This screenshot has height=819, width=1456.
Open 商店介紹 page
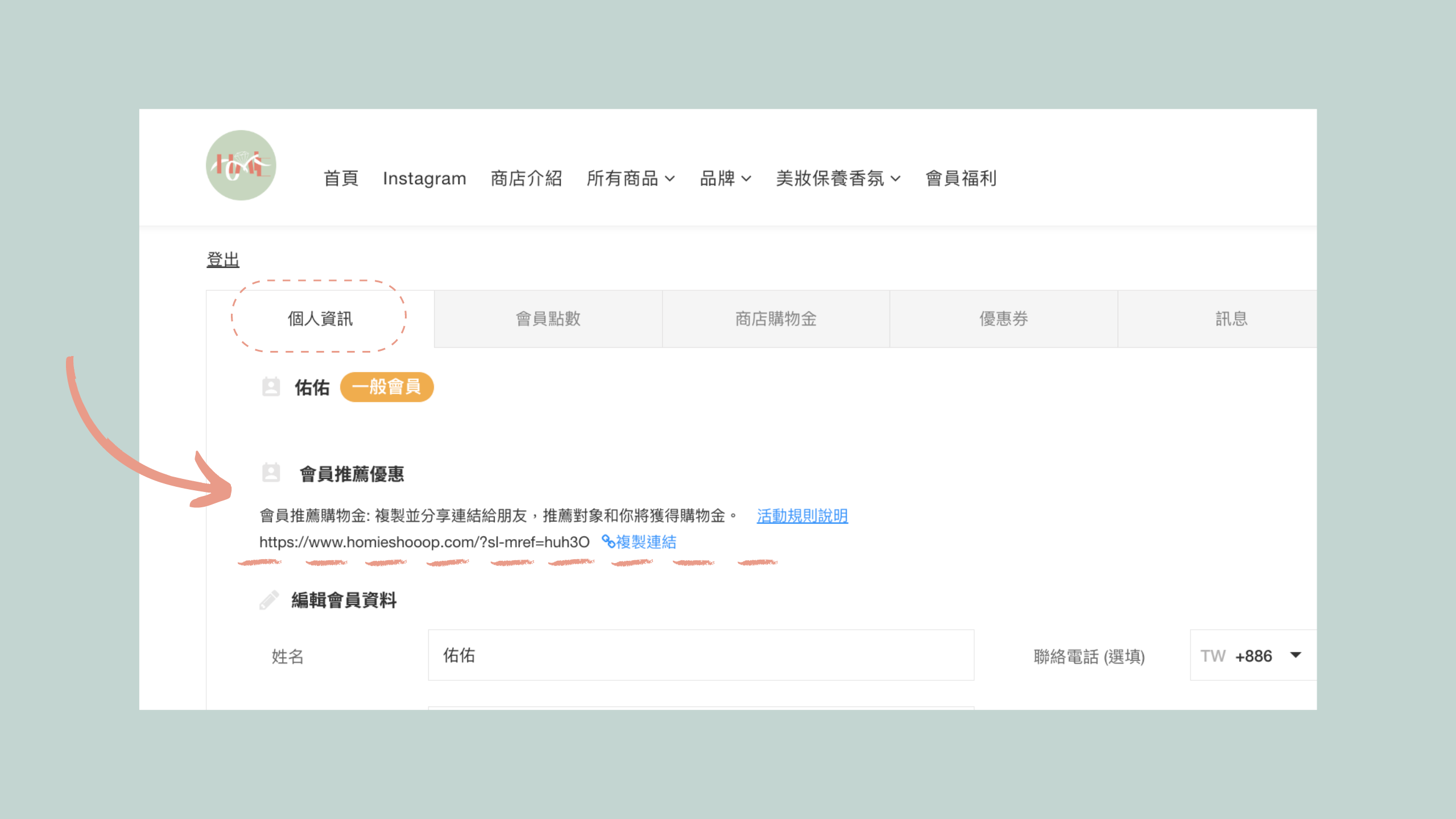[x=526, y=179]
